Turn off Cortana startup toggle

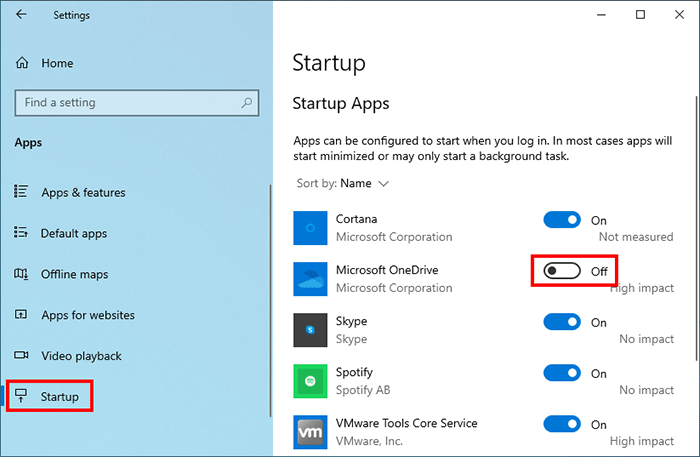[562, 220]
